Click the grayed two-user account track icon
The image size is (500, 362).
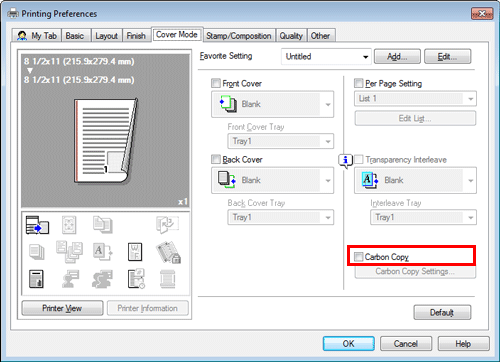[102, 279]
